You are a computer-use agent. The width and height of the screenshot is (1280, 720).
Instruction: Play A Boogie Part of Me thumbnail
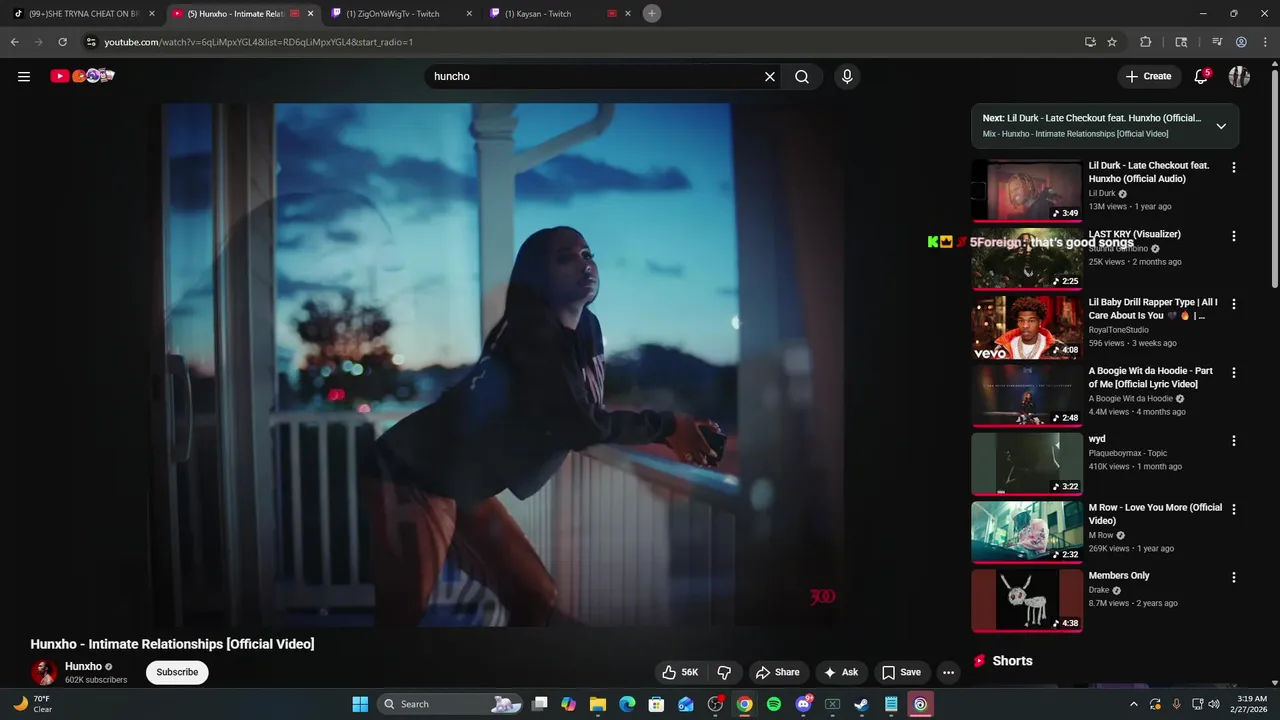(1027, 395)
